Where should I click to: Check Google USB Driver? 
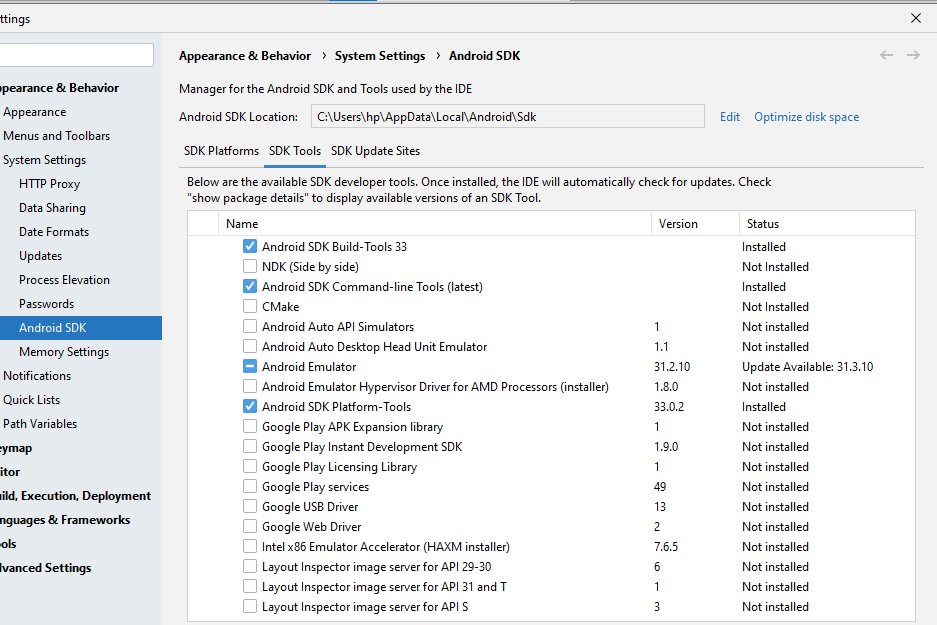tap(250, 507)
